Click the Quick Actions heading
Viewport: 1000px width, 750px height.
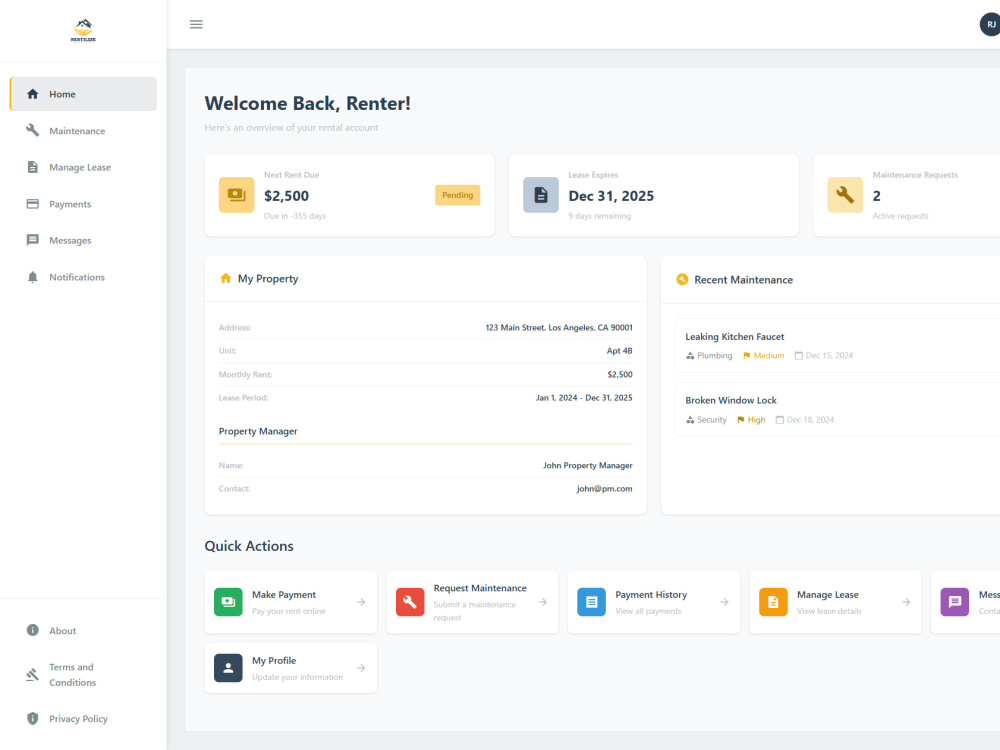click(x=249, y=546)
